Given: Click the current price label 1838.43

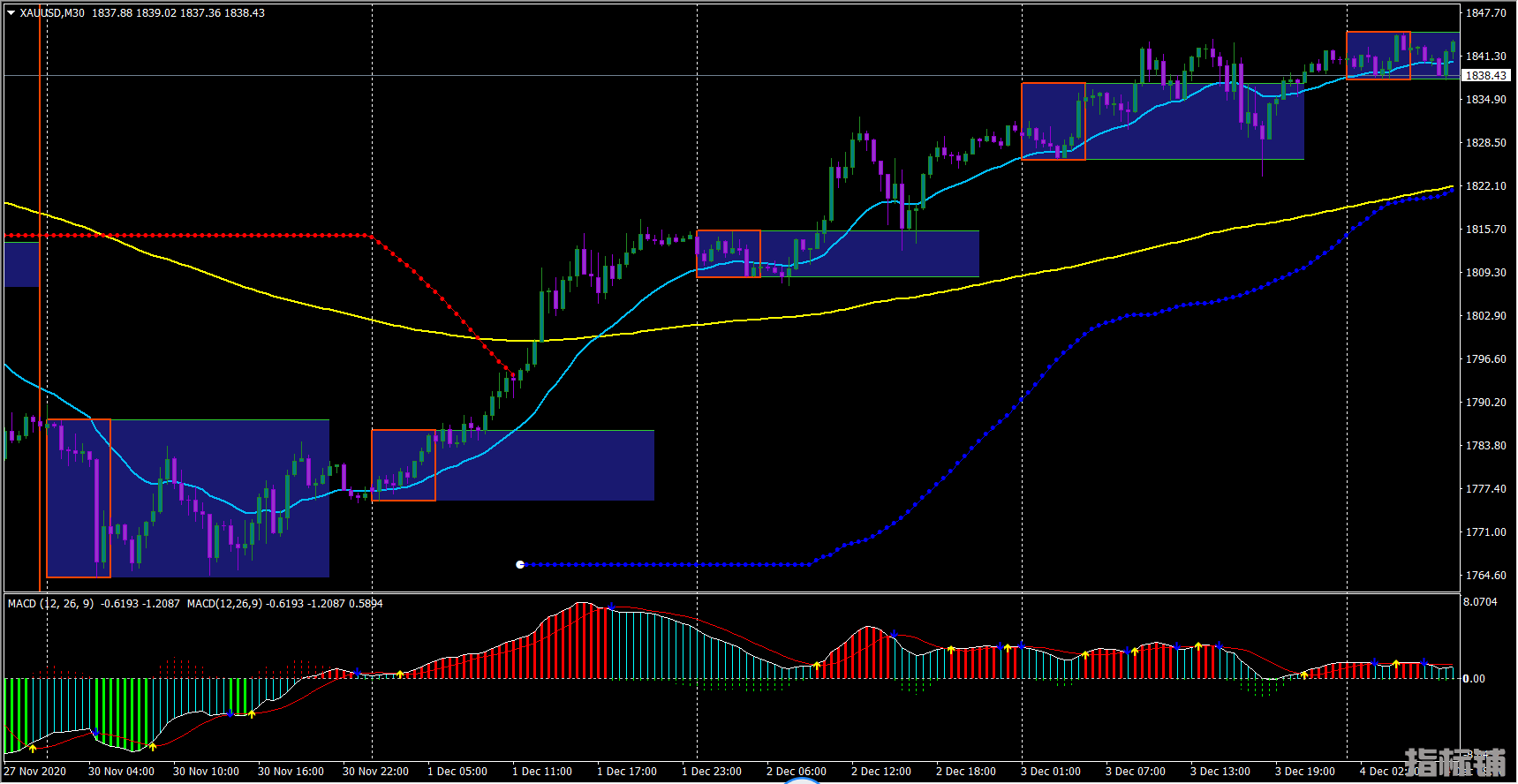Looking at the screenshot, I should 1486,76.
